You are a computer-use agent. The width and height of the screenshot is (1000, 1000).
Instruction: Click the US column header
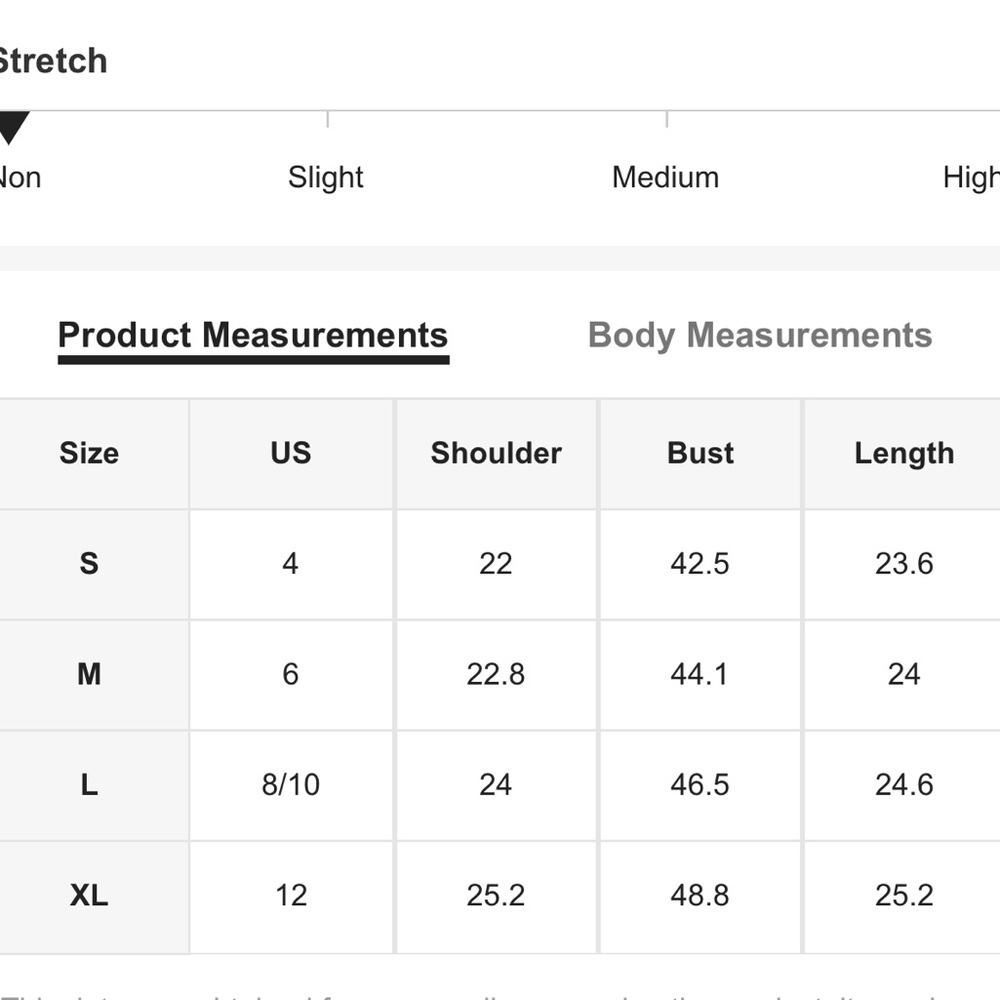point(291,453)
